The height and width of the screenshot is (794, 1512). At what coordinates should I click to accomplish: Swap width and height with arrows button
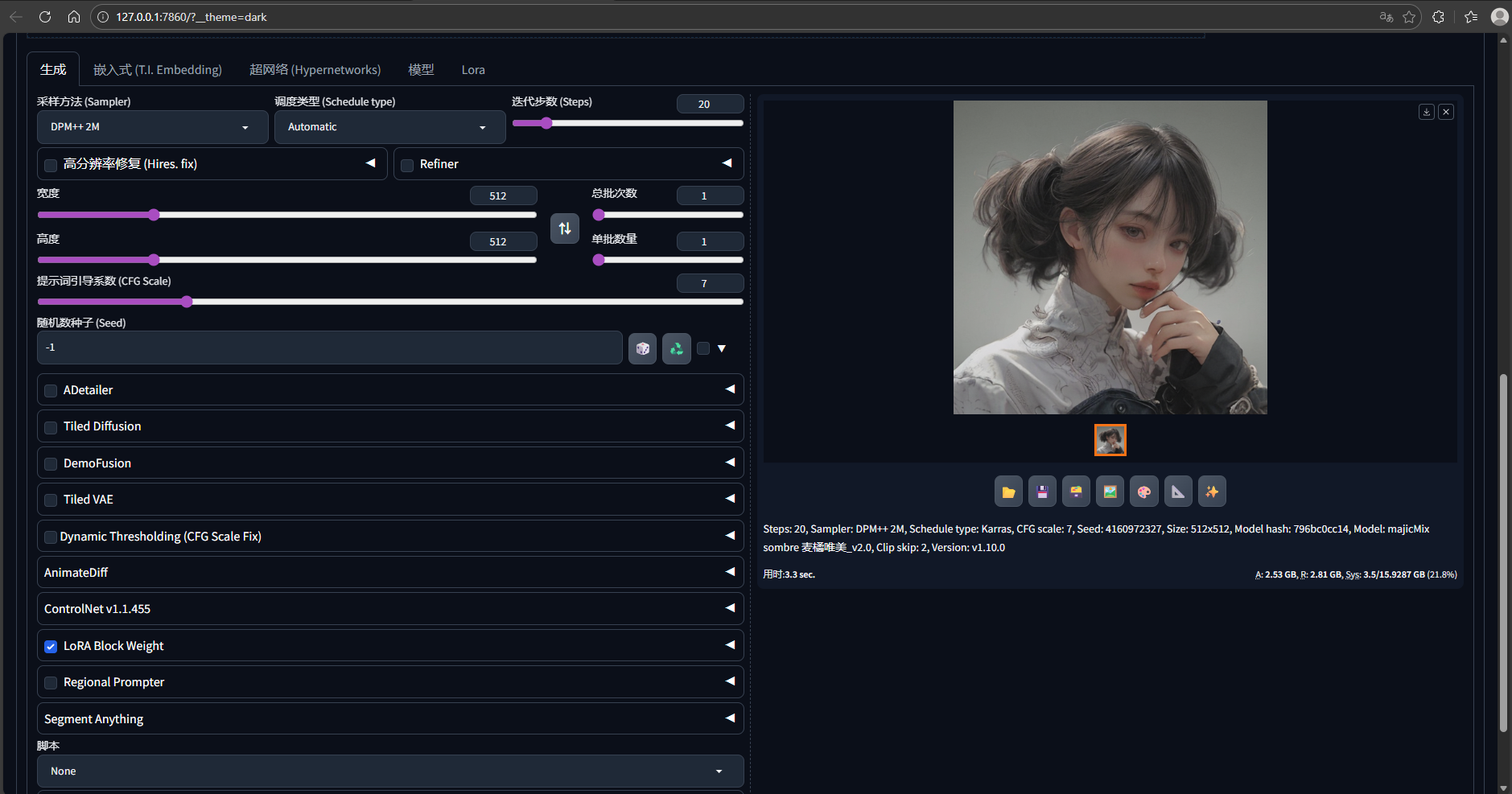click(565, 228)
